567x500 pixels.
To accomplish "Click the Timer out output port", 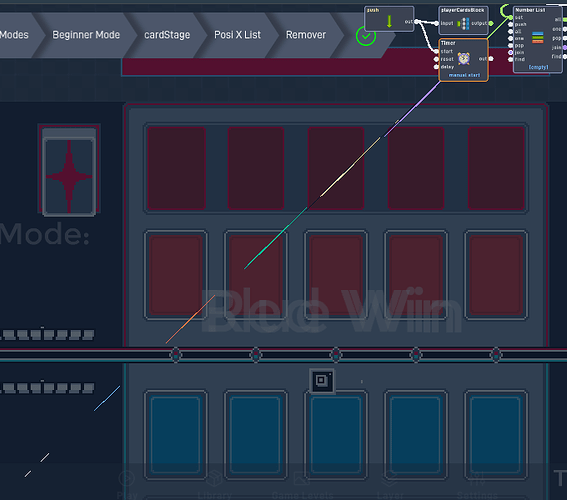I will tap(491, 59).
